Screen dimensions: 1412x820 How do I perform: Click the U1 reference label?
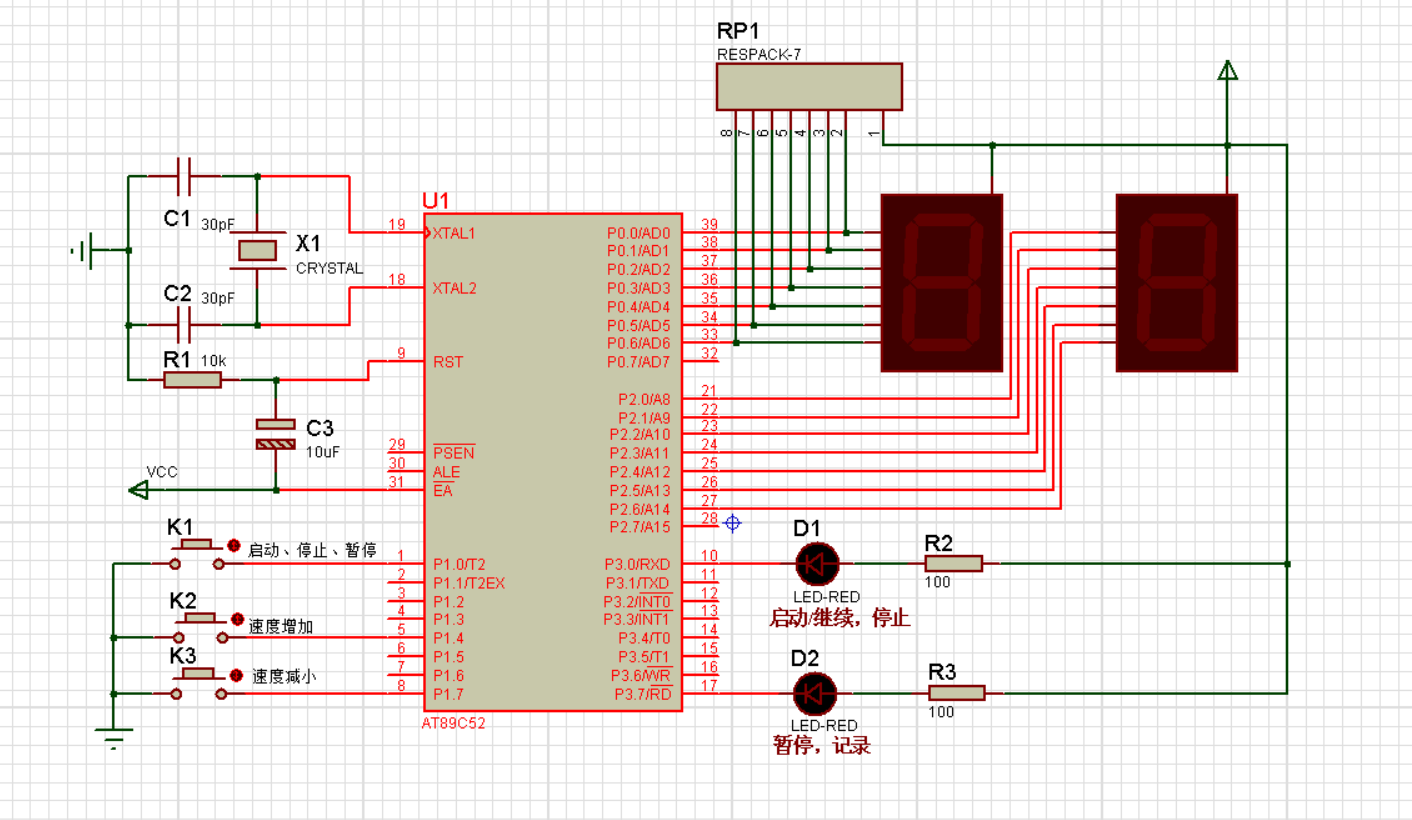coord(437,200)
